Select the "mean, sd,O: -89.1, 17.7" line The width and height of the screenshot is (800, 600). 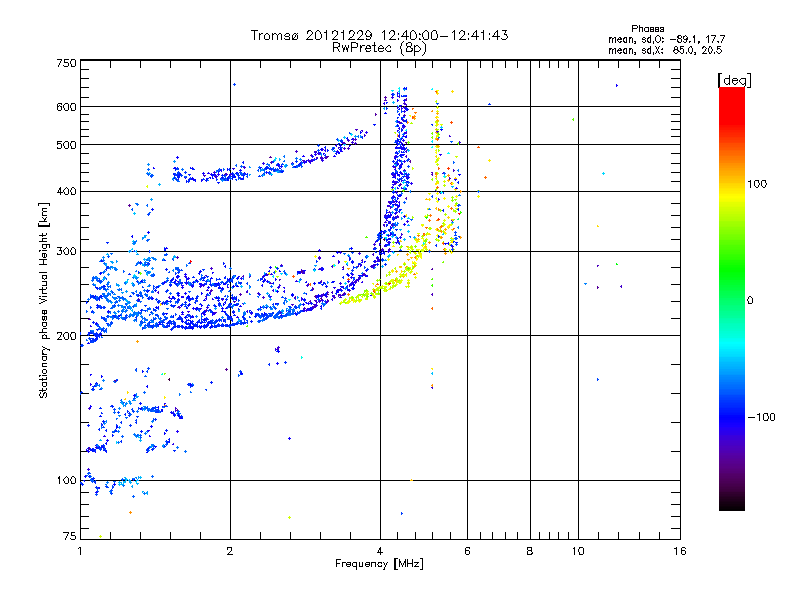point(666,39)
